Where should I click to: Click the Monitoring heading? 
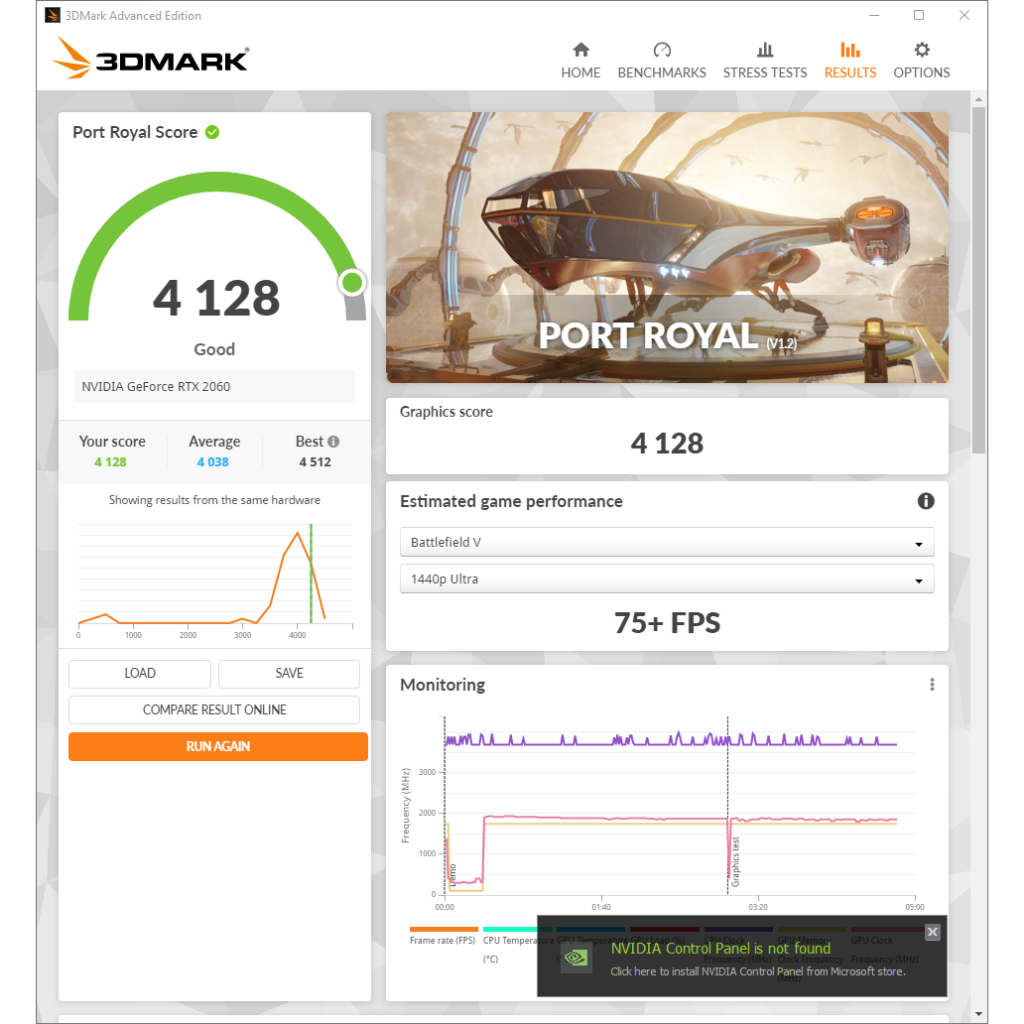442,684
